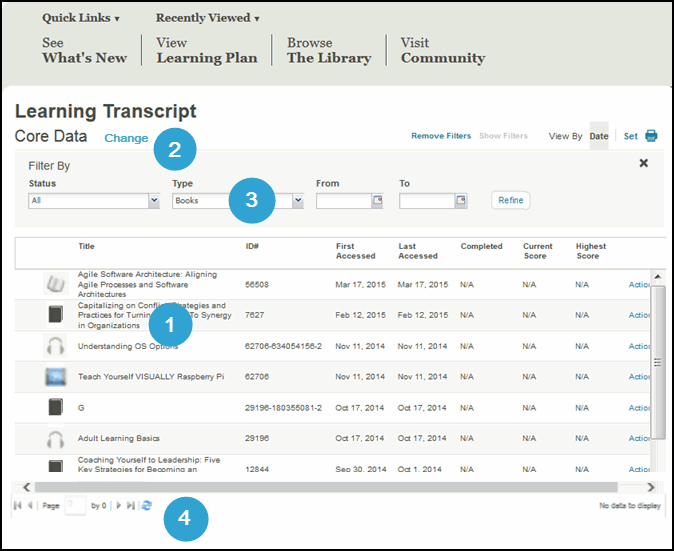Sort by ID# column header
Image resolution: width=674 pixels, height=551 pixels.
[x=252, y=246]
